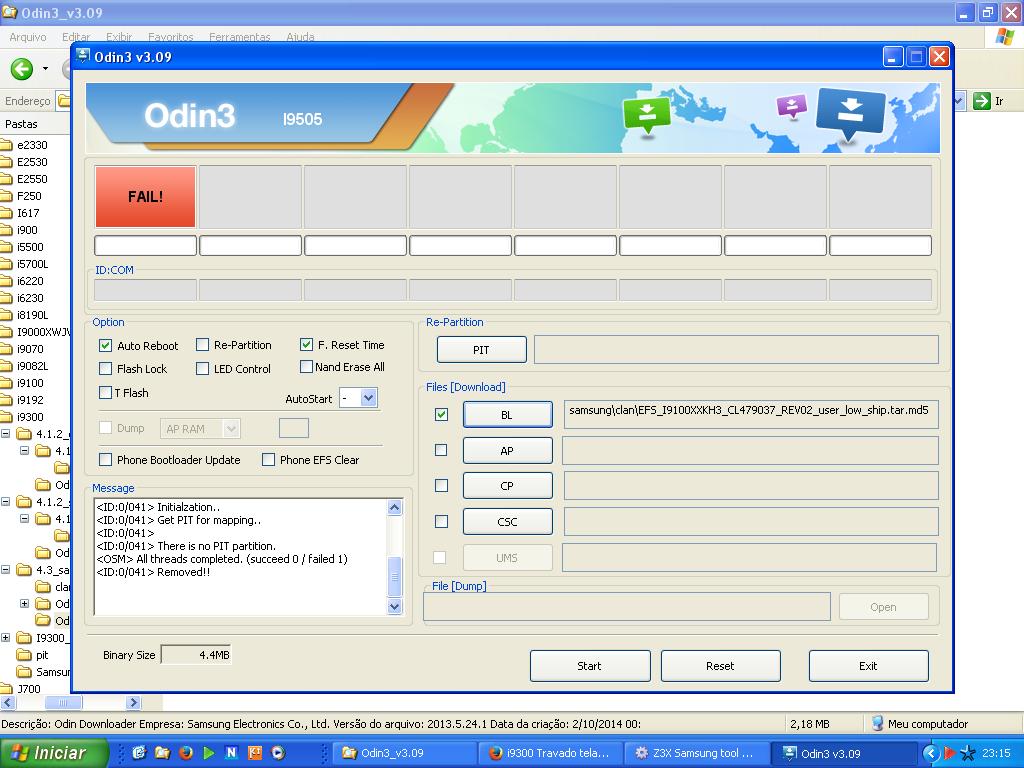This screenshot has height=768, width=1024.
Task: Open the Ferramentas menu
Action: pyautogui.click(x=240, y=37)
